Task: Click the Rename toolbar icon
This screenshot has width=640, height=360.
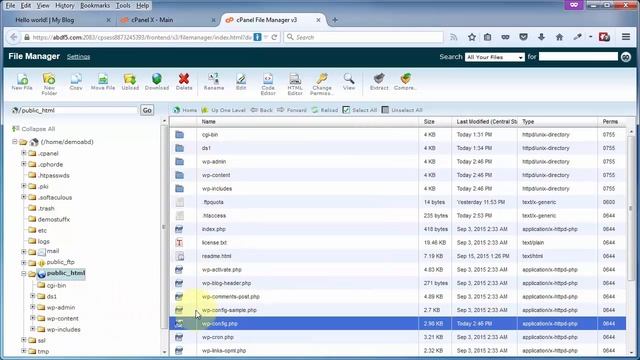Action: pos(213,82)
